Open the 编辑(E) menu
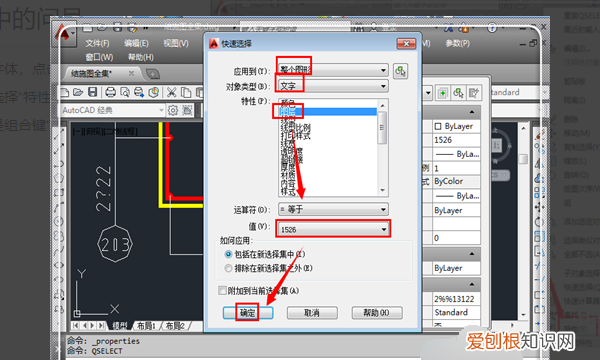 136,43
